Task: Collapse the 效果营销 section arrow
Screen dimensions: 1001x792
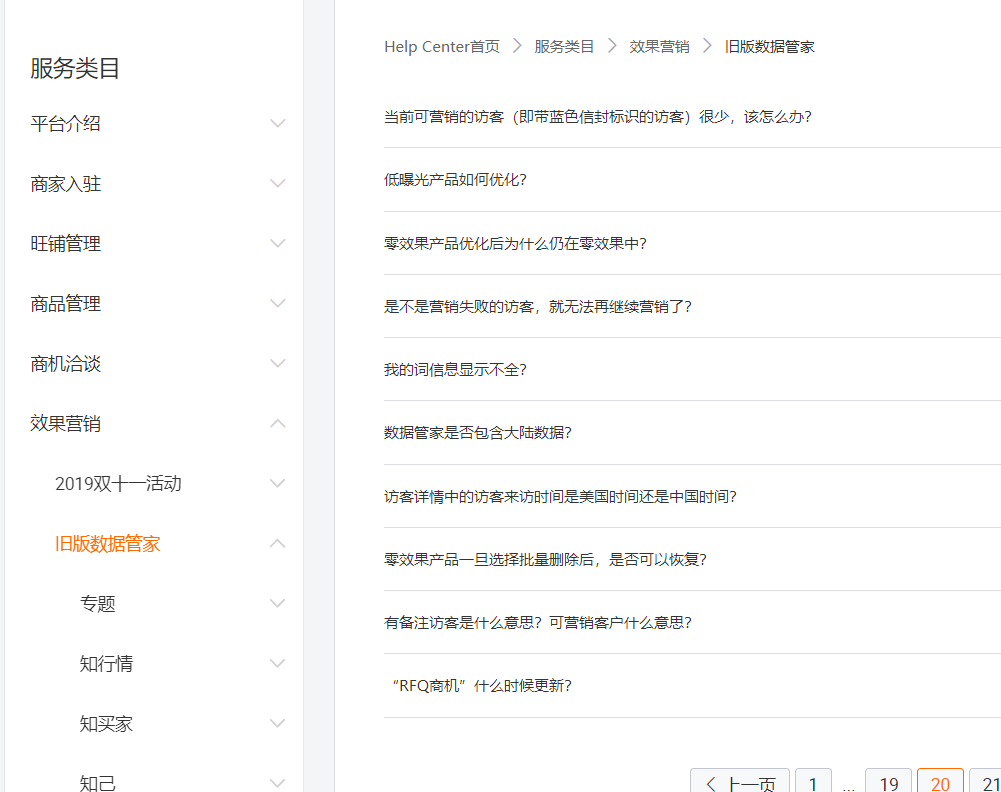Action: [278, 424]
